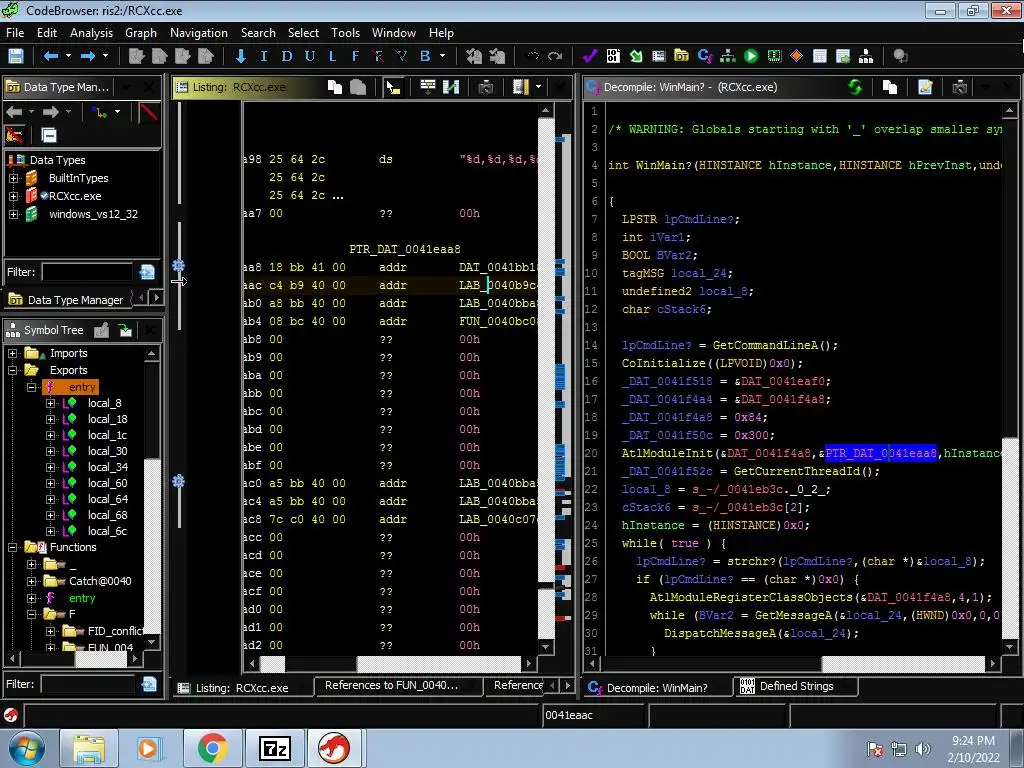
Task: Toggle navigation by Instruction 'I' icon
Action: pos(264,56)
